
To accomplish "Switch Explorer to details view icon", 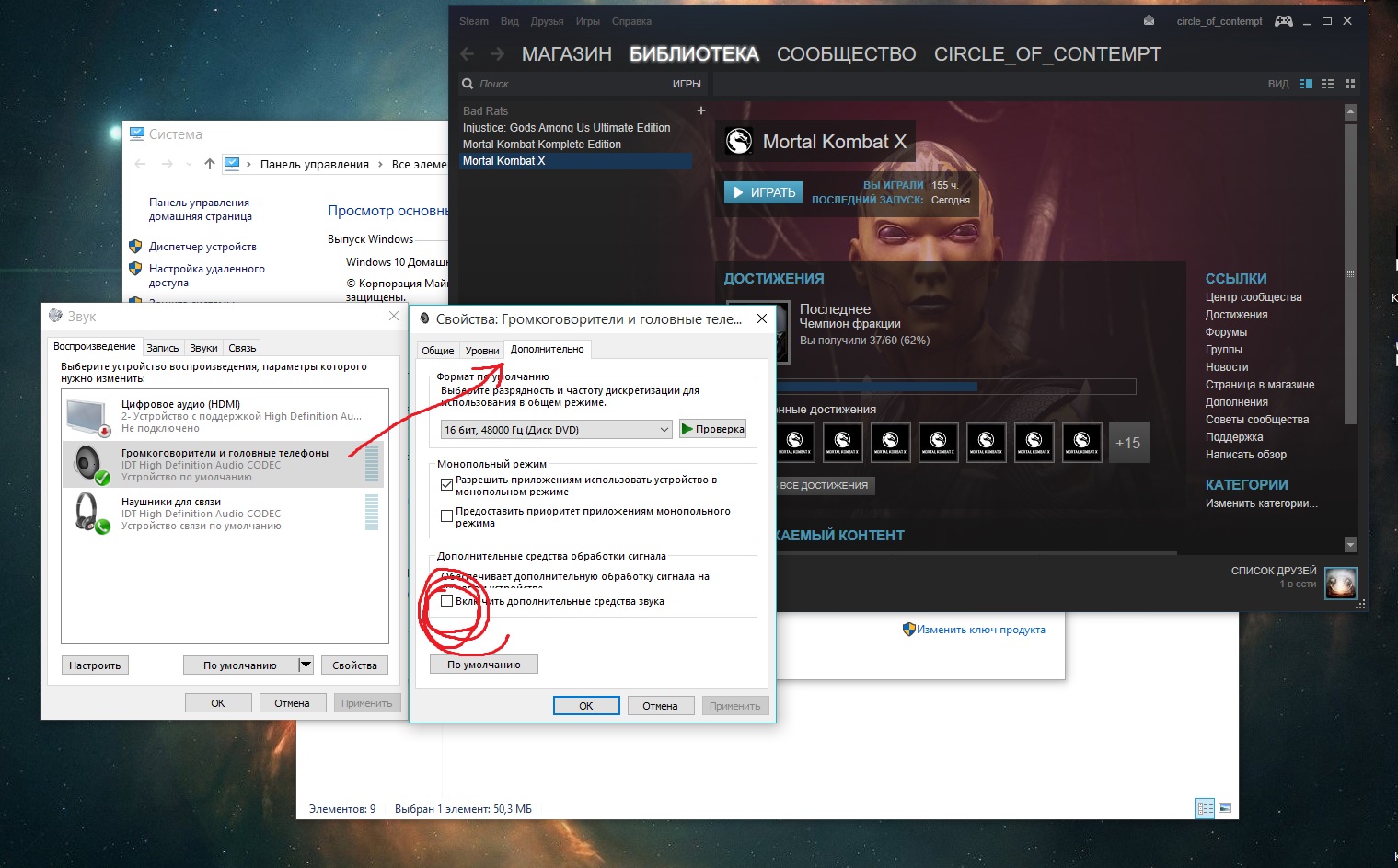I will coord(1205,808).
